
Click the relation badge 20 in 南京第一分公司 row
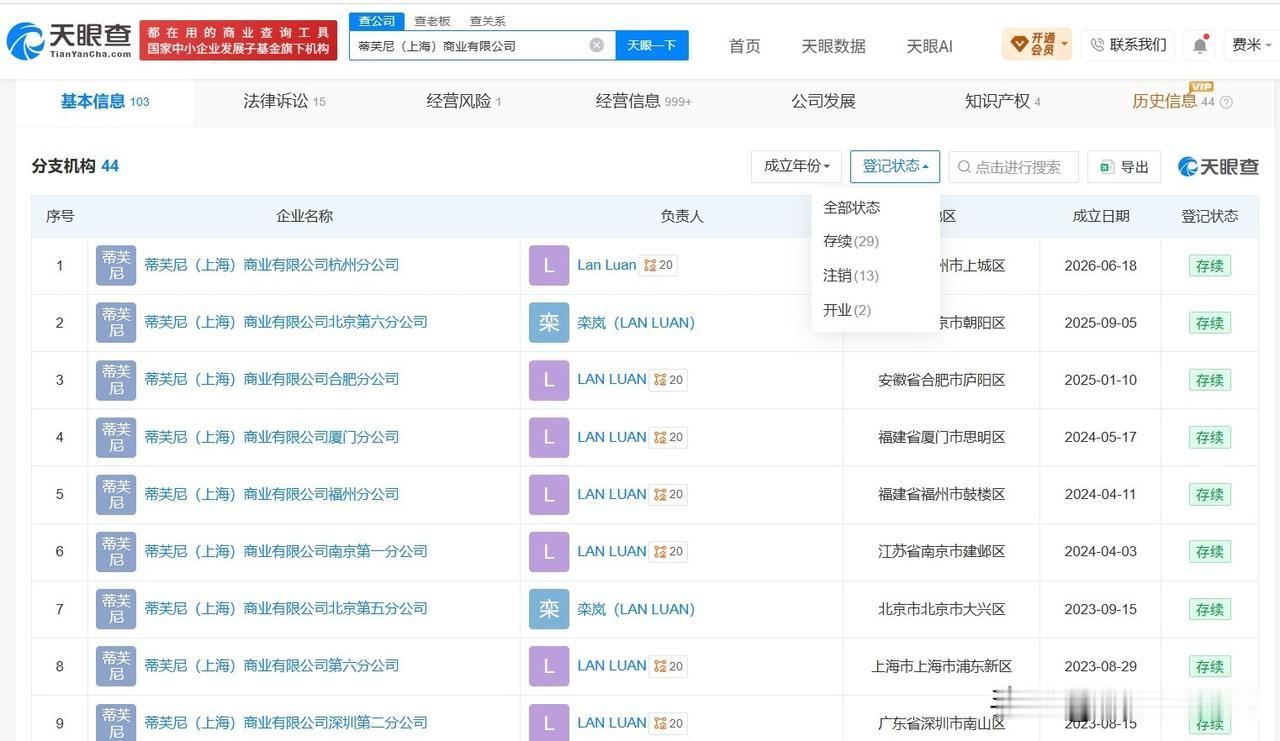(668, 551)
